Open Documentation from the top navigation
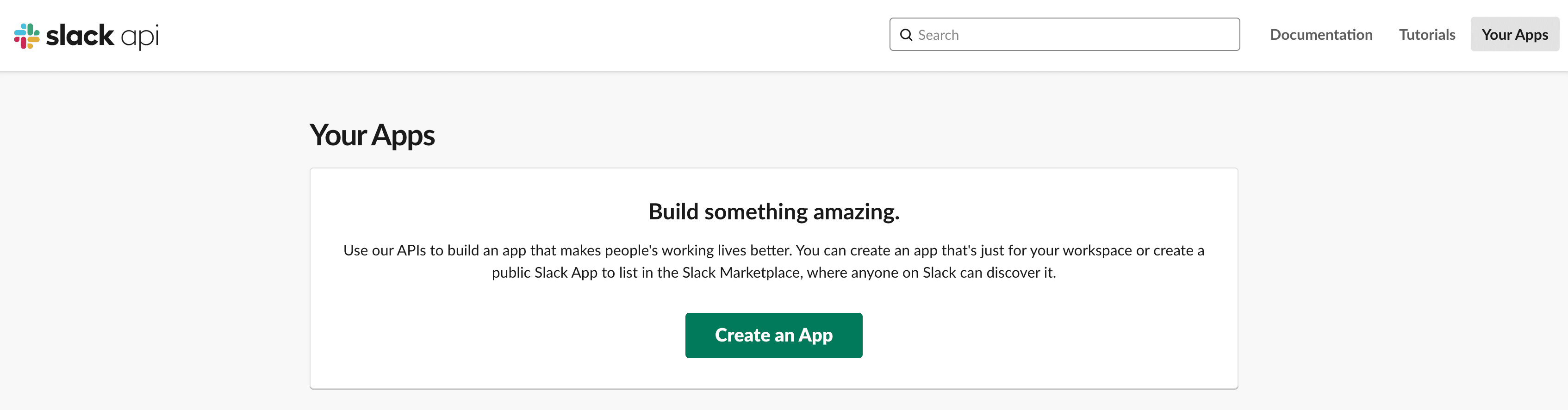1568x410 pixels. (1321, 35)
